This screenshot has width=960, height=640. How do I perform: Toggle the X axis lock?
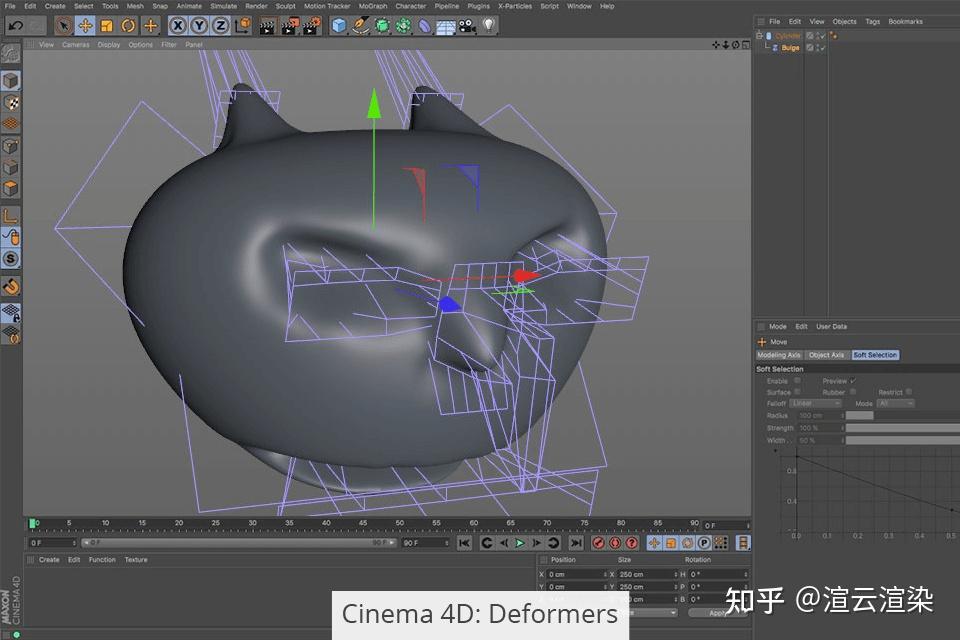coord(178,26)
